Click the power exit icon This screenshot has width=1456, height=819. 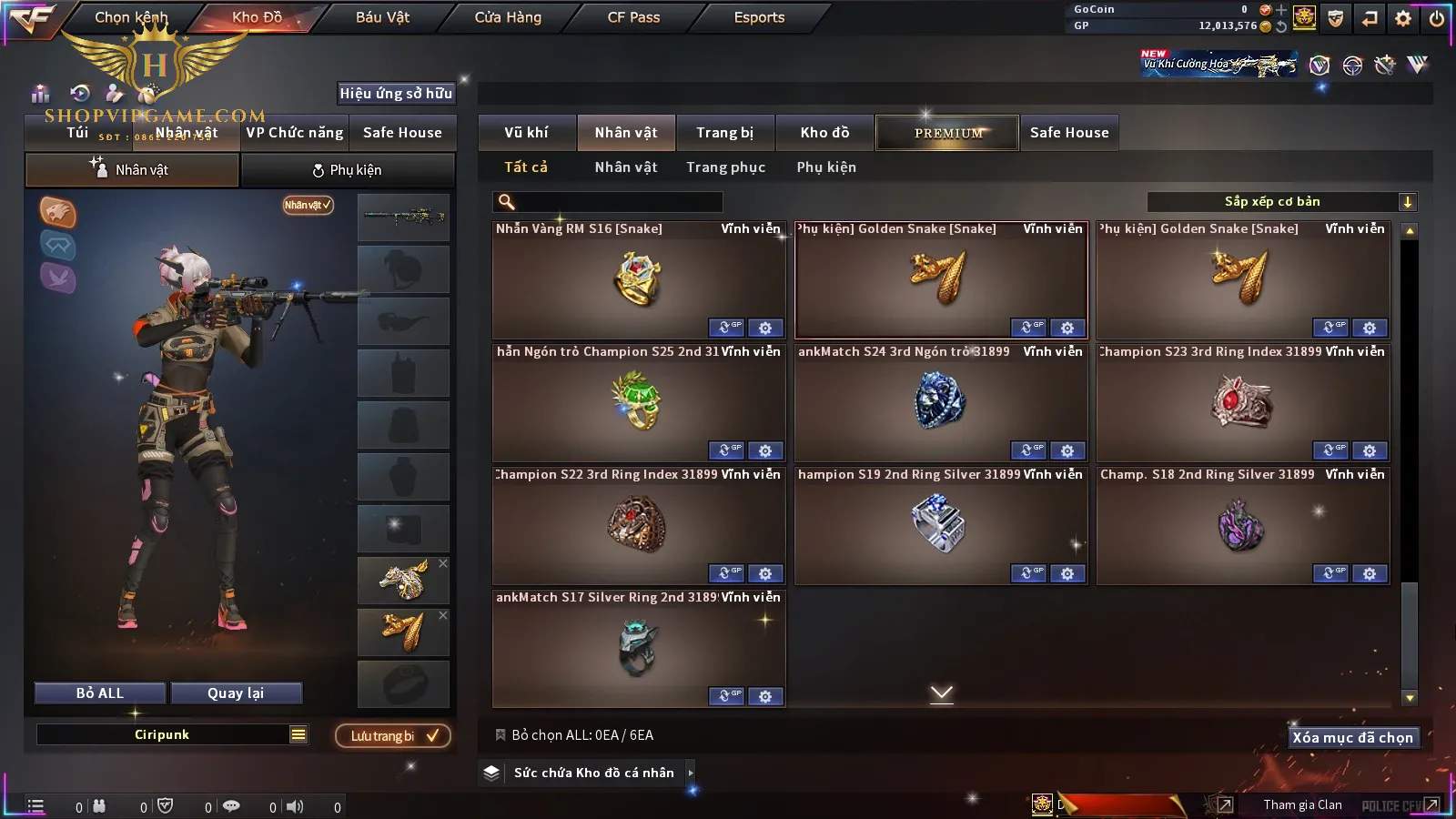tap(1437, 18)
